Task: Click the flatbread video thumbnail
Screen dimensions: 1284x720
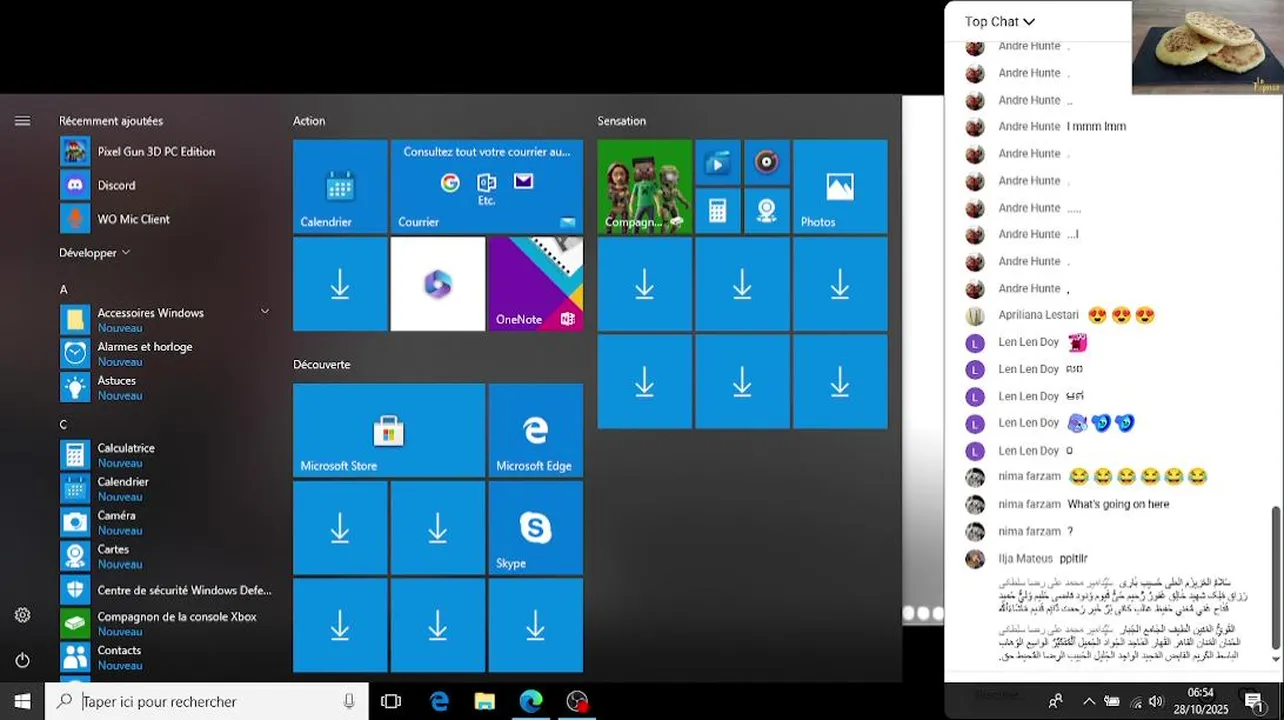Action: (x=1208, y=47)
